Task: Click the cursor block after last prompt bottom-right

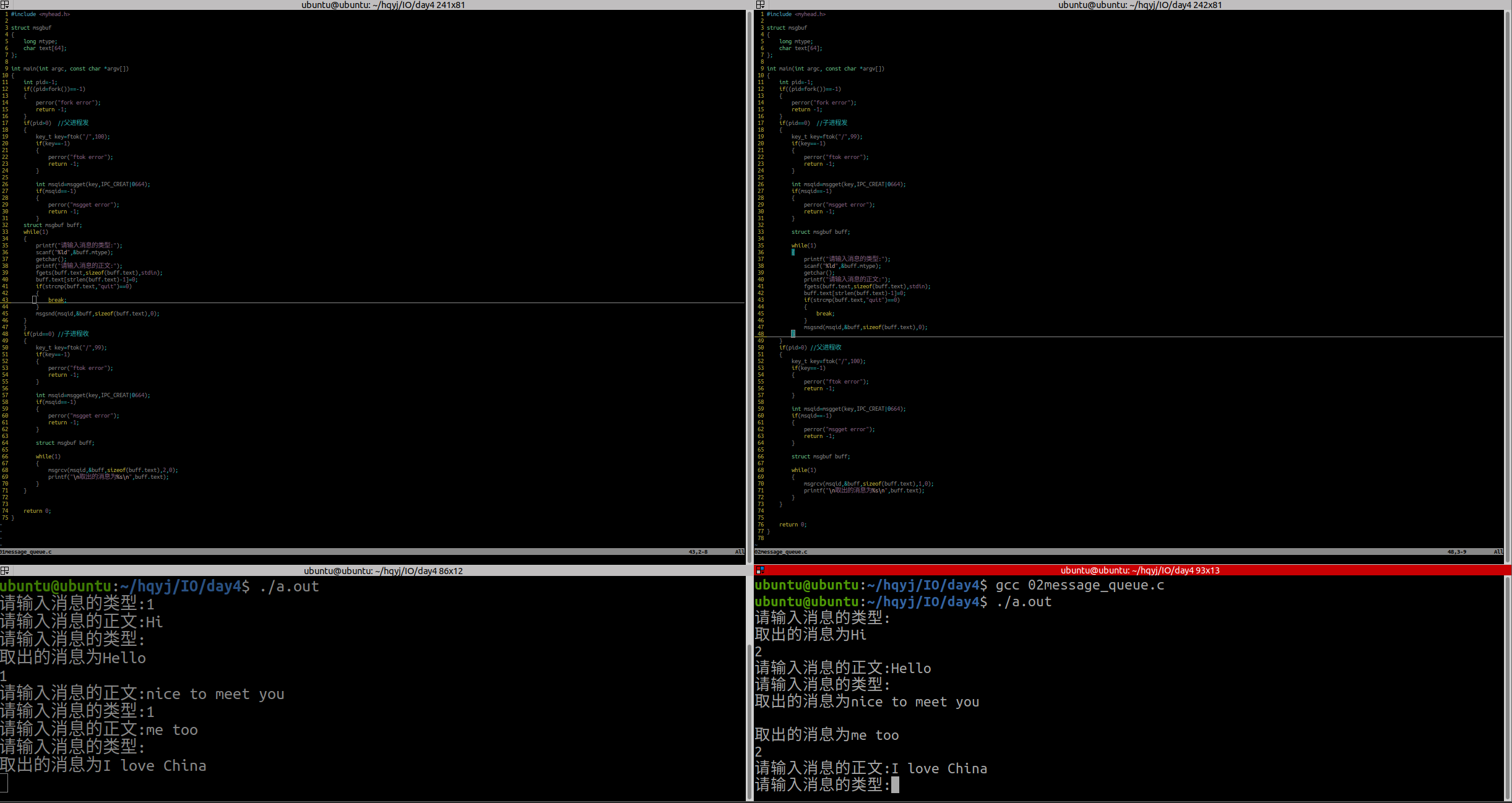Action: pyautogui.click(x=895, y=785)
